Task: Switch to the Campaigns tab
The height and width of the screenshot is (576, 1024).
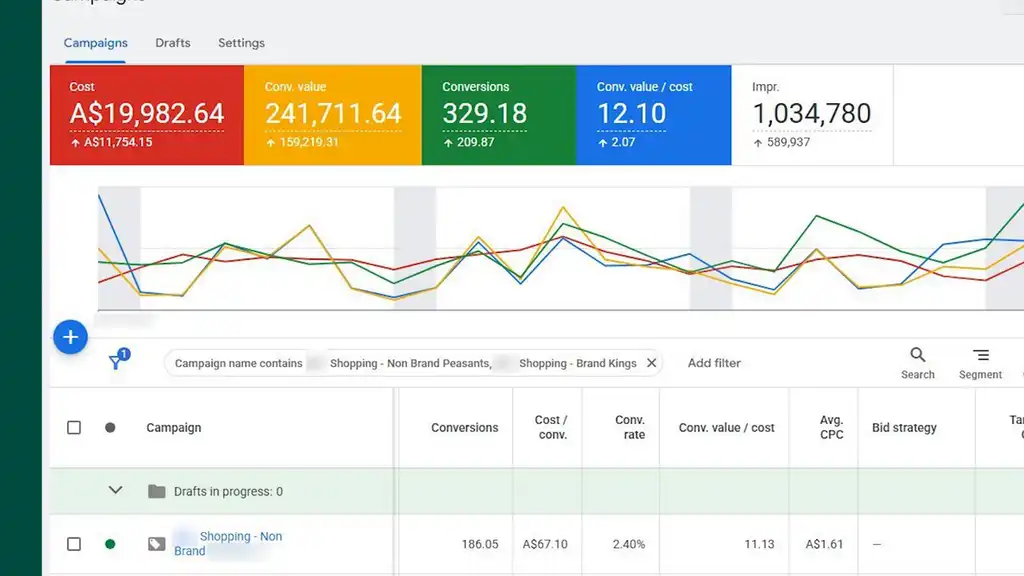Action: coord(95,43)
